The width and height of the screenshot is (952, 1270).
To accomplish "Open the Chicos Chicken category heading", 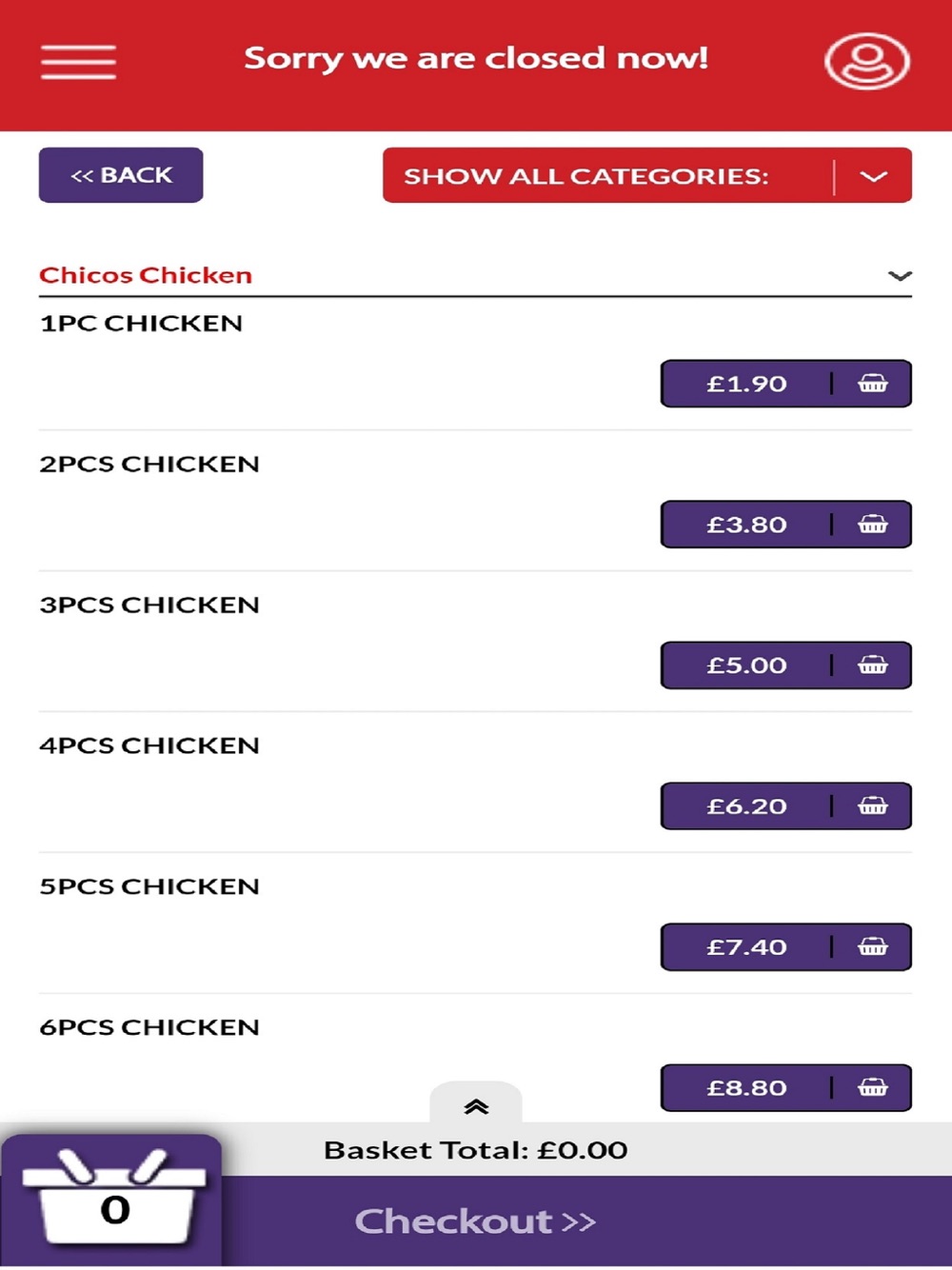I will coord(146,275).
